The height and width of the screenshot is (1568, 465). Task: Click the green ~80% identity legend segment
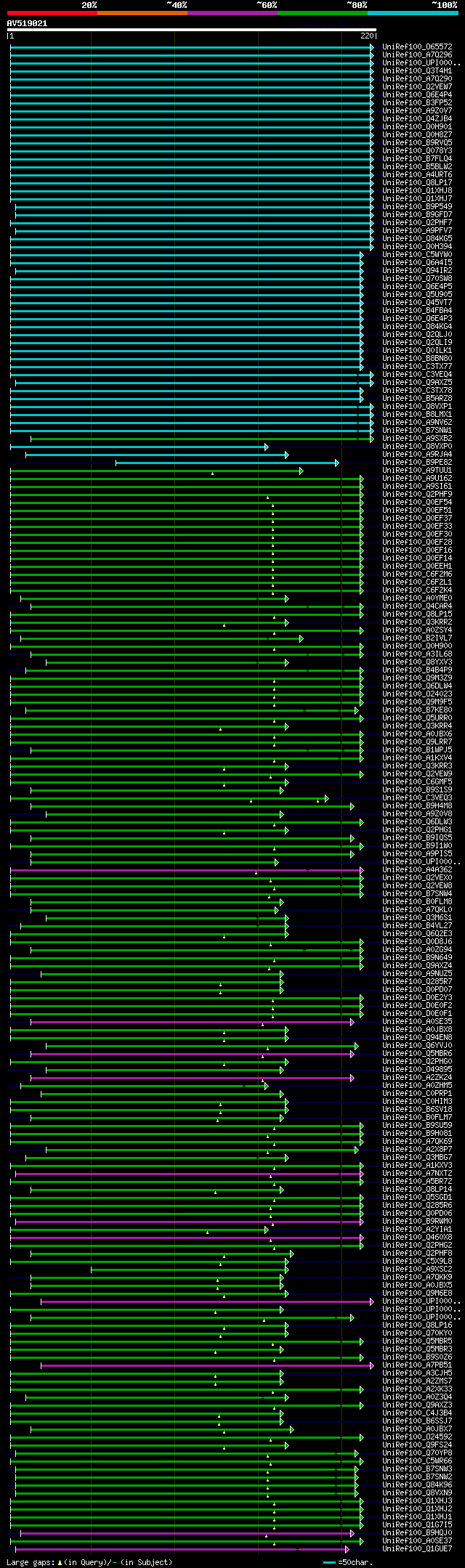[x=323, y=12]
